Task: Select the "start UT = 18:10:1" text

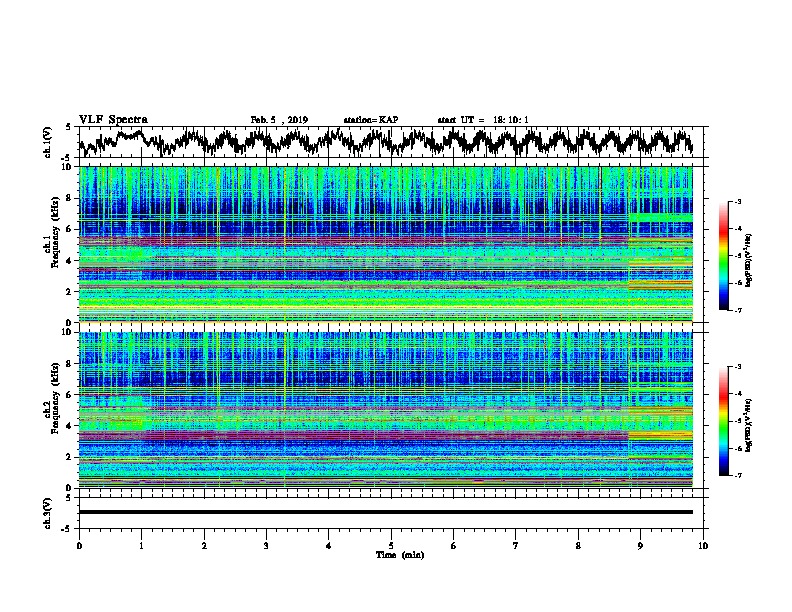Action: coord(483,120)
